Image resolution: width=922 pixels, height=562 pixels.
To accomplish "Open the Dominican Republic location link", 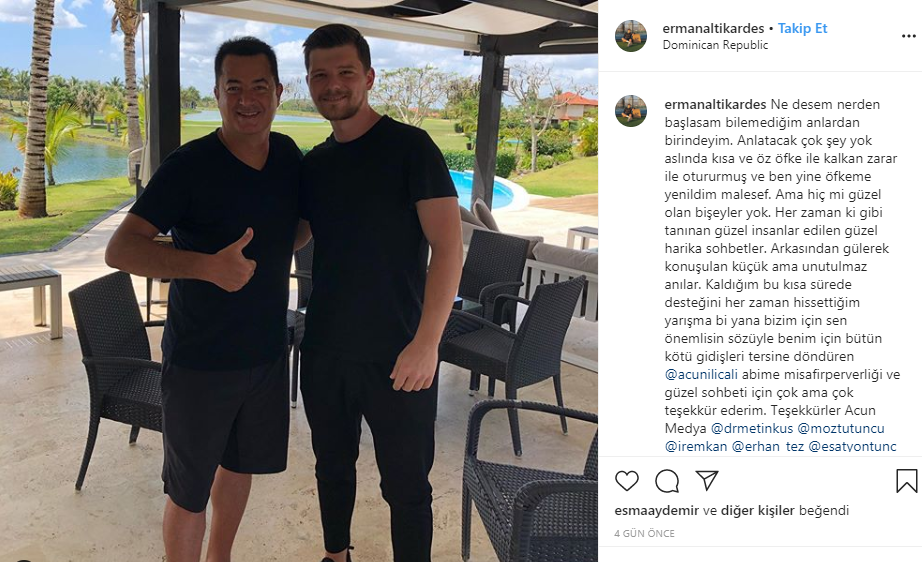I will (715, 45).
